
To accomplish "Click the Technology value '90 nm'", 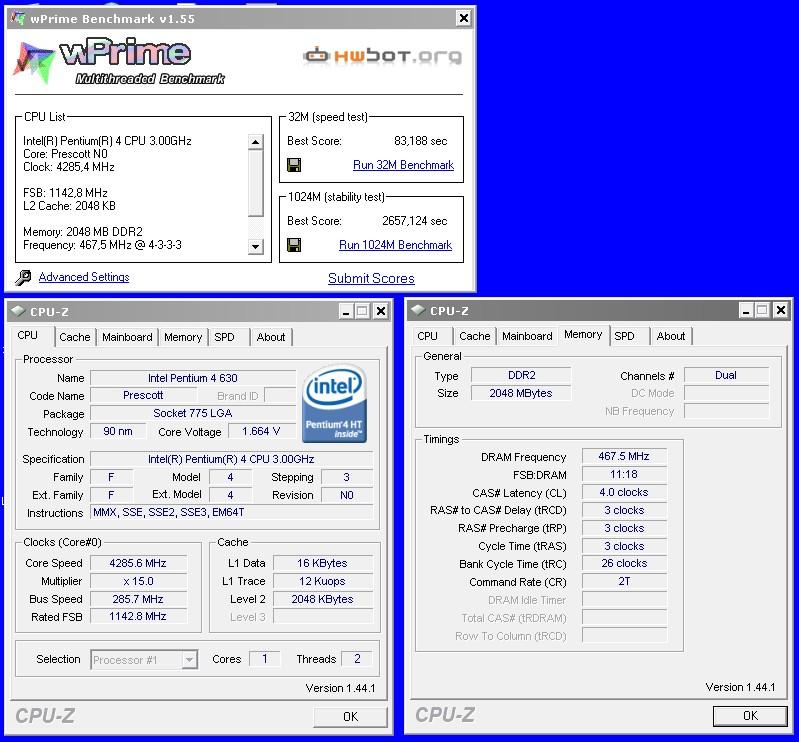I will (x=118, y=431).
